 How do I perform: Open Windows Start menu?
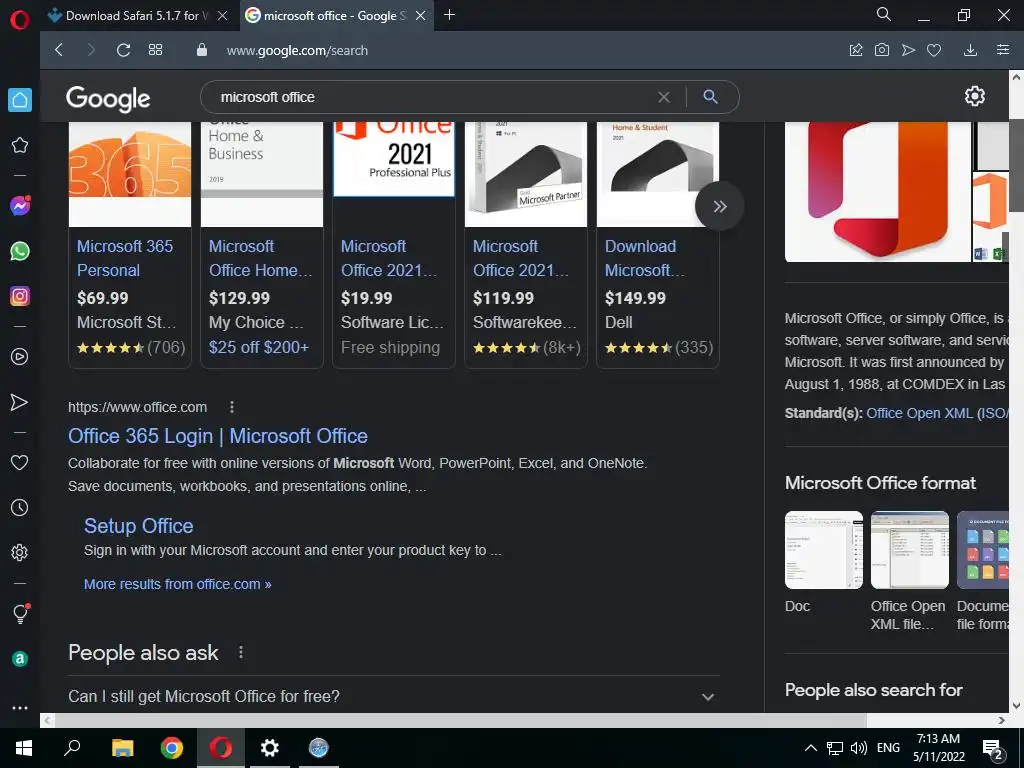point(24,748)
